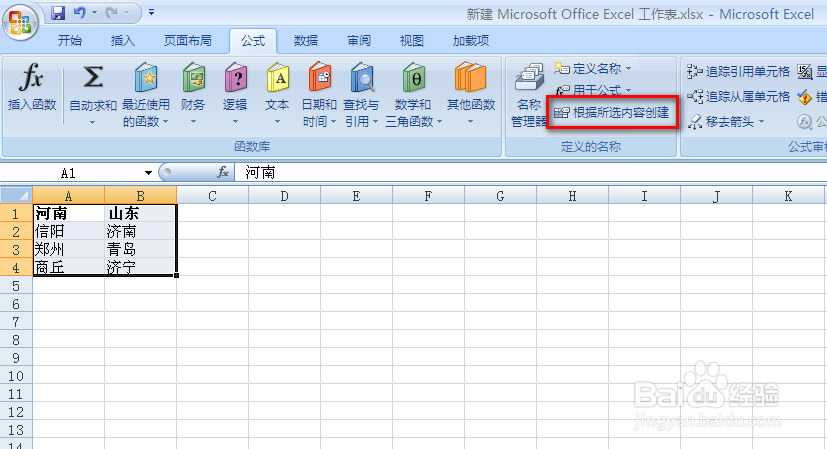Click the Redo arrow icon
827x449 pixels.
111,13
